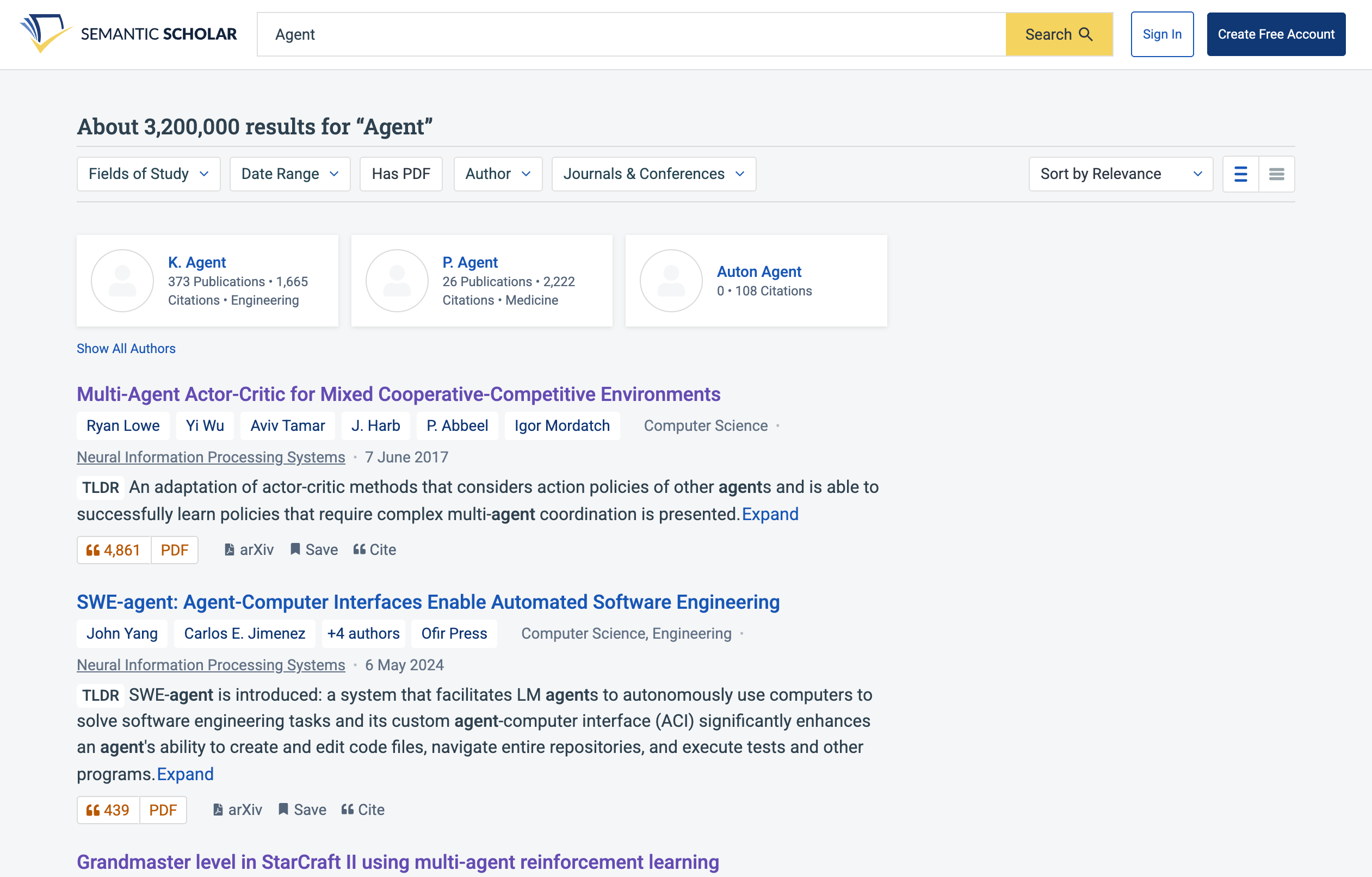Click the Semantic Scholar logo
This screenshot has height=877, width=1372.
click(128, 34)
